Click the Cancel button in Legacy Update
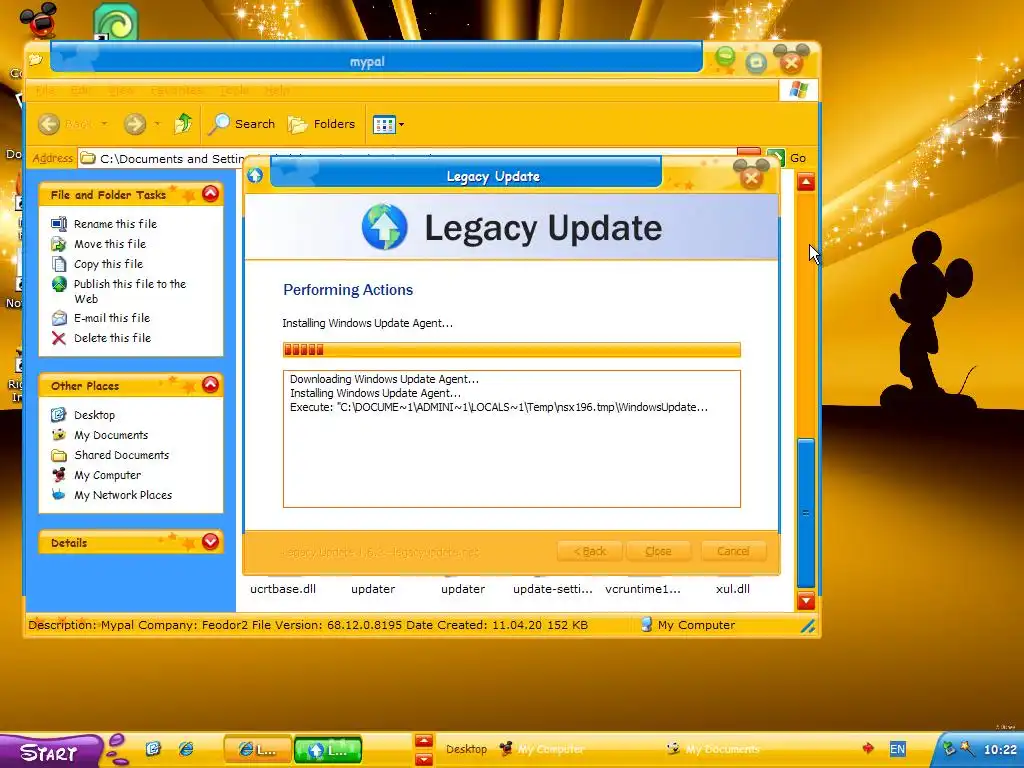This screenshot has height=768, width=1024. tap(733, 551)
